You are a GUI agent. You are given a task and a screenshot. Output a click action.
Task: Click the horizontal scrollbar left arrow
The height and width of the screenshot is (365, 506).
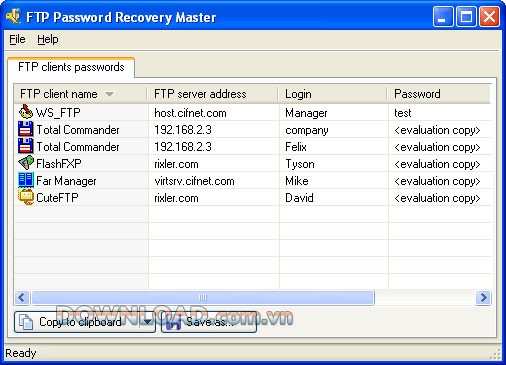coord(22,297)
